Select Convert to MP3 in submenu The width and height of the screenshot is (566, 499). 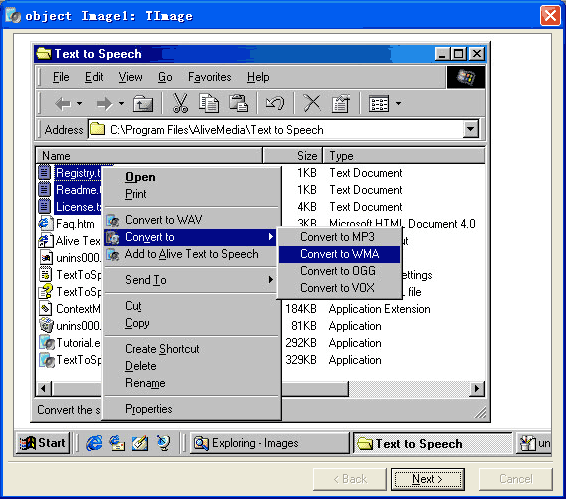[x=339, y=237]
